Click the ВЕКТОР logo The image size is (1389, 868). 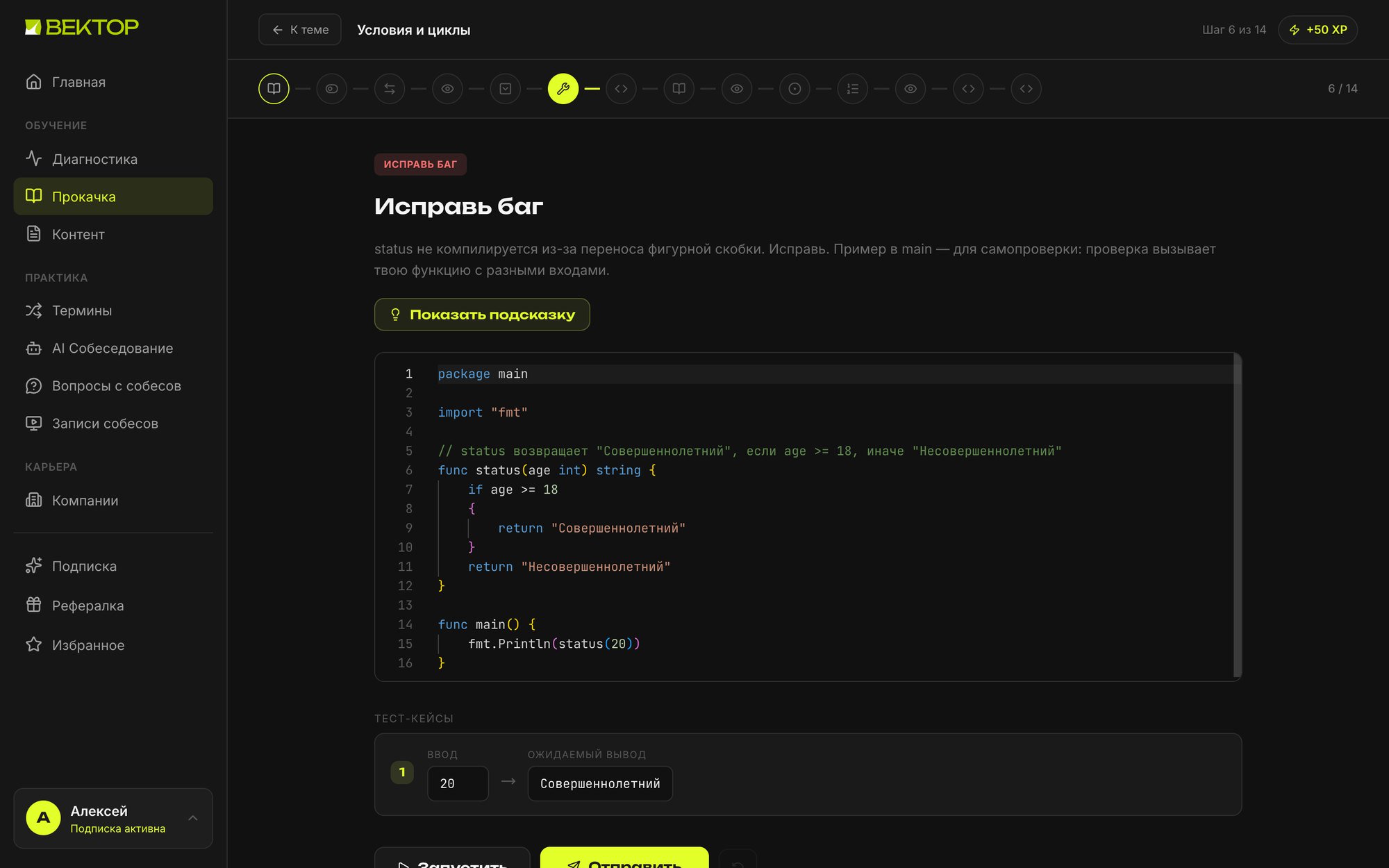point(82,27)
